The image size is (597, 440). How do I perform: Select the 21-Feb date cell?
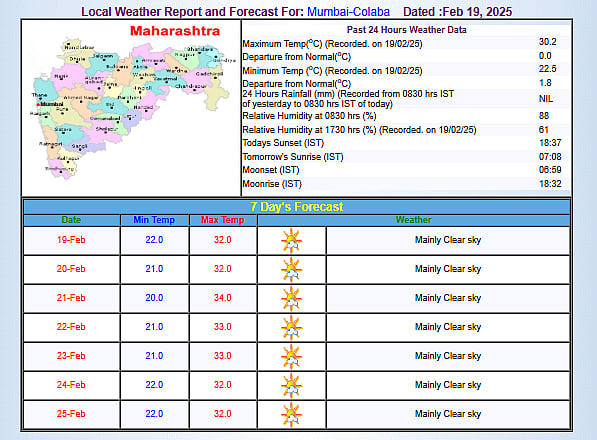71,298
